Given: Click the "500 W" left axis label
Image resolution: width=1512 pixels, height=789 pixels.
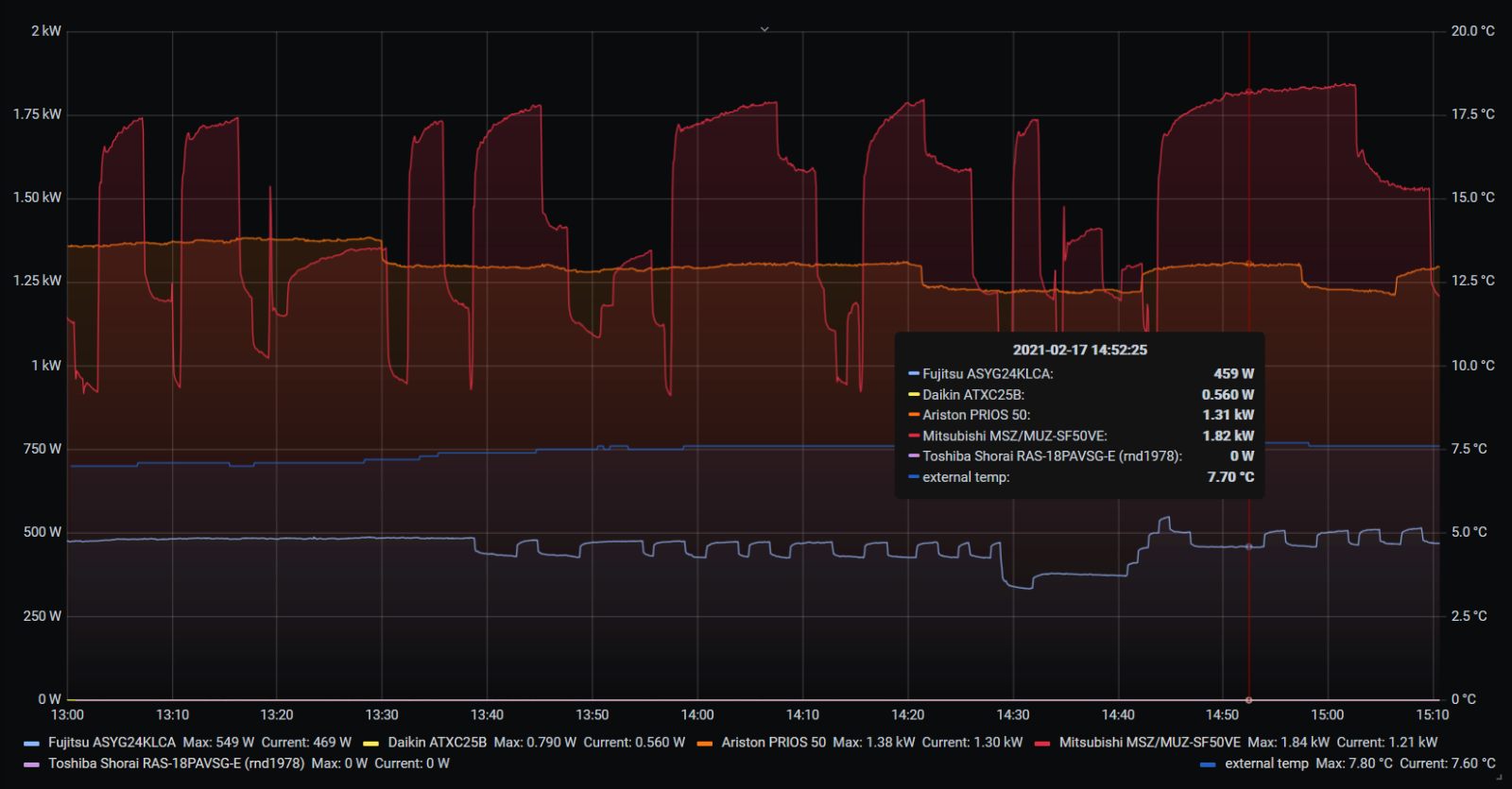Looking at the screenshot, I should click(43, 532).
